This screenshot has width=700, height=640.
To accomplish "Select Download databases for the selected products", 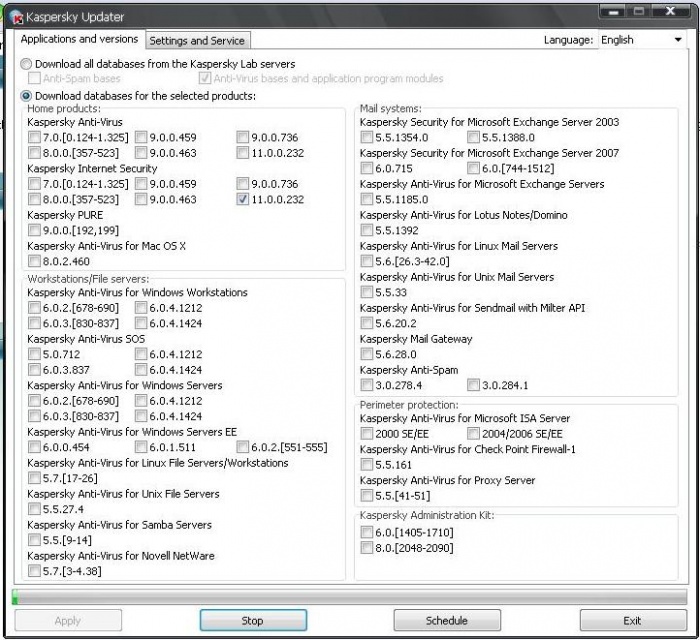I will tap(26, 96).
